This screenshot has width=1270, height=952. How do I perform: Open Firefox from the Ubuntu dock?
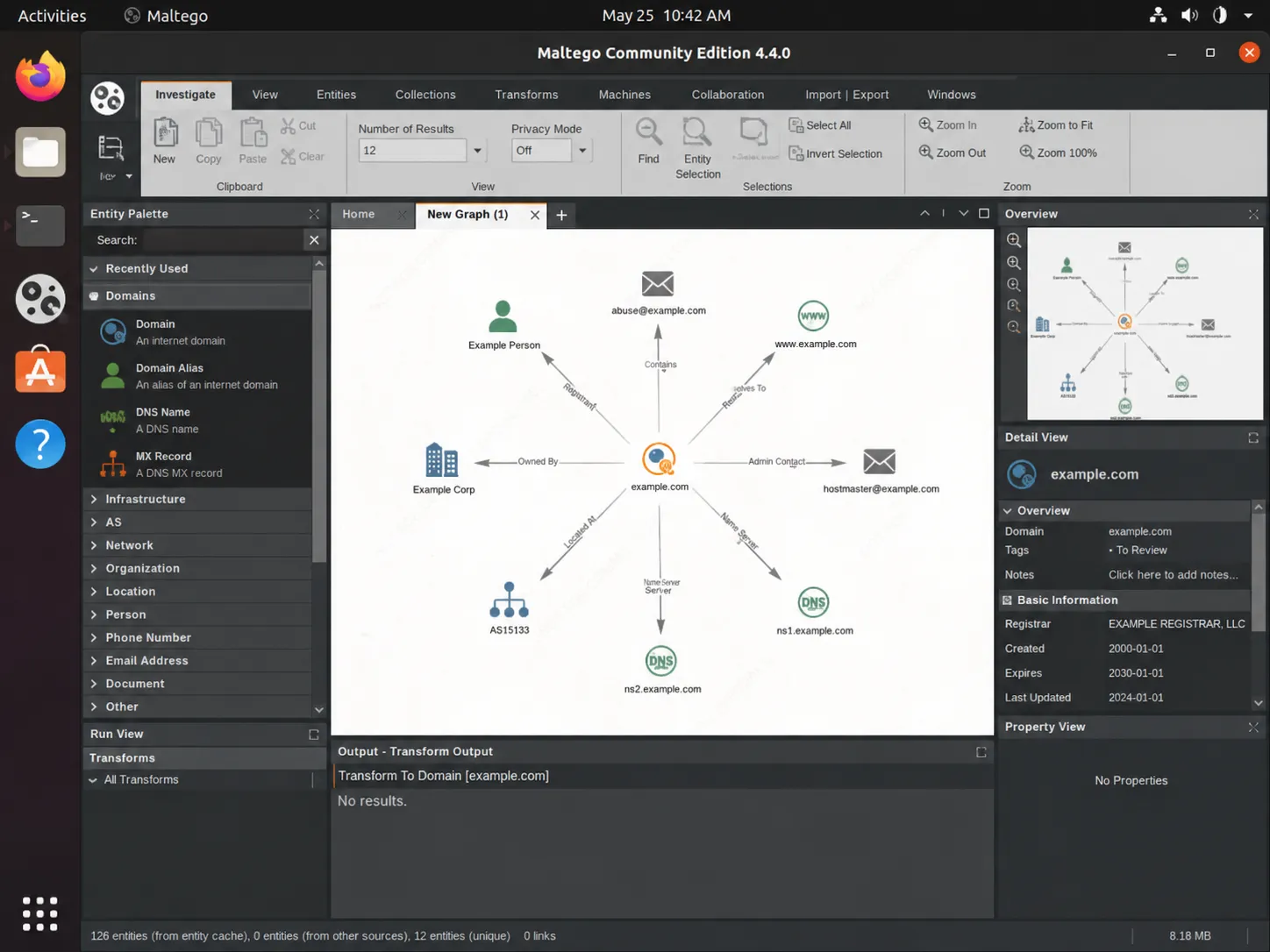40,76
